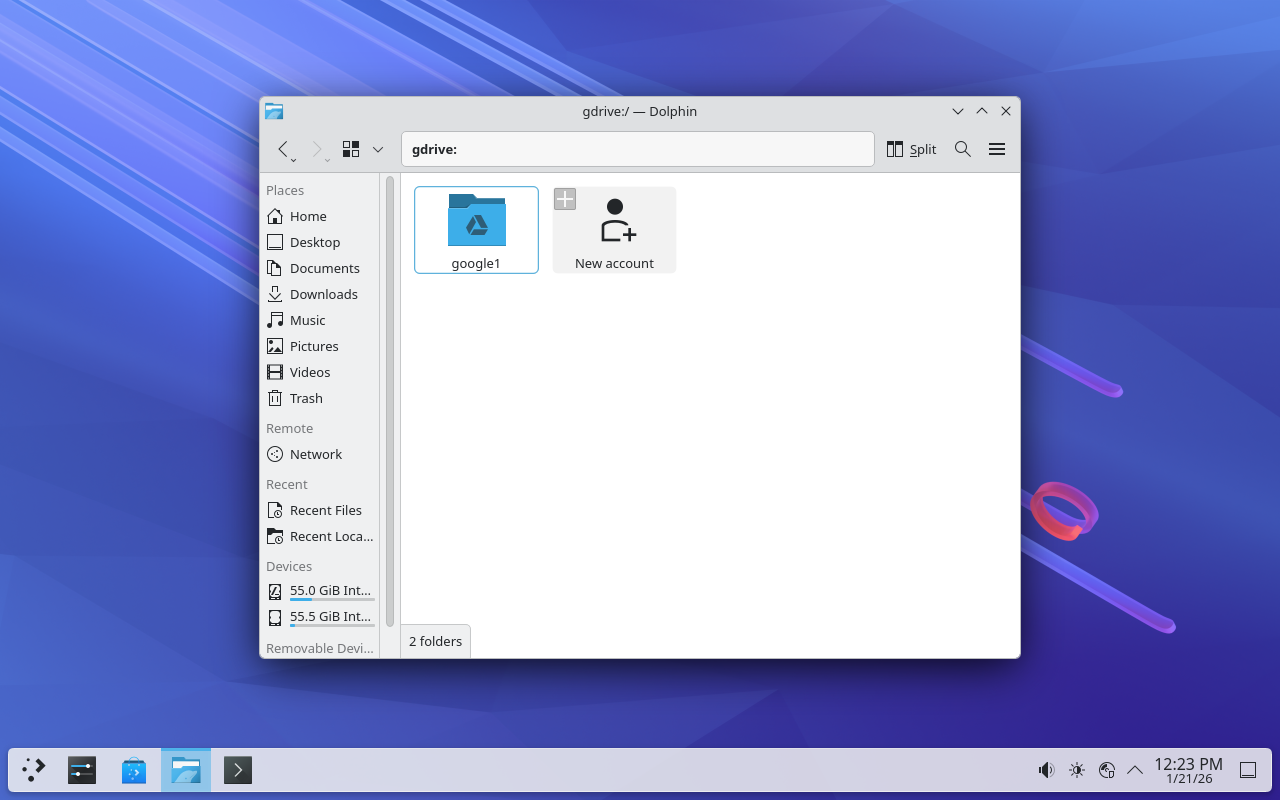1280x800 pixels.
Task: Go back with the back arrow
Action: coord(284,149)
